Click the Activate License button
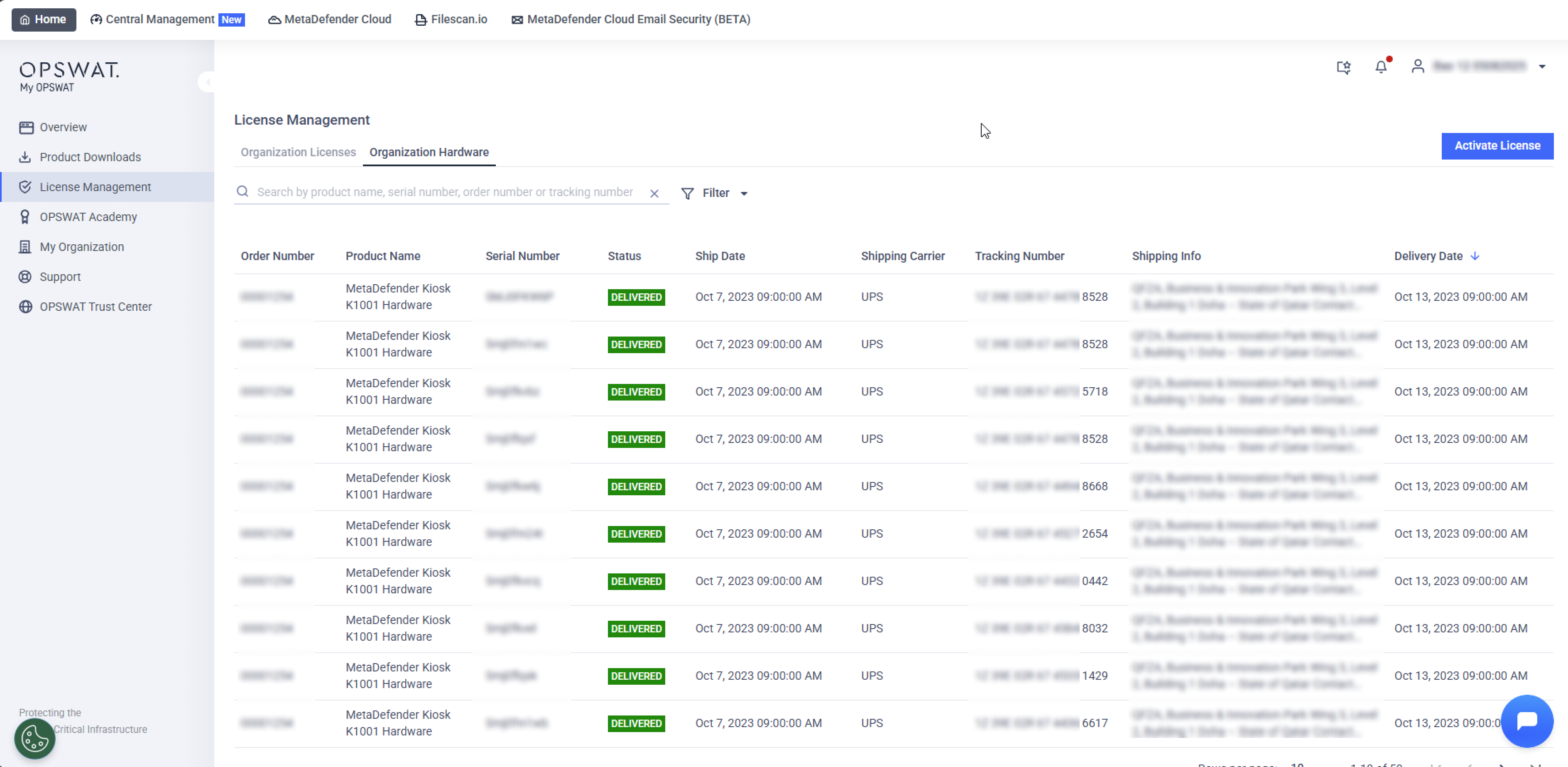This screenshot has height=767, width=1568. coord(1497,145)
